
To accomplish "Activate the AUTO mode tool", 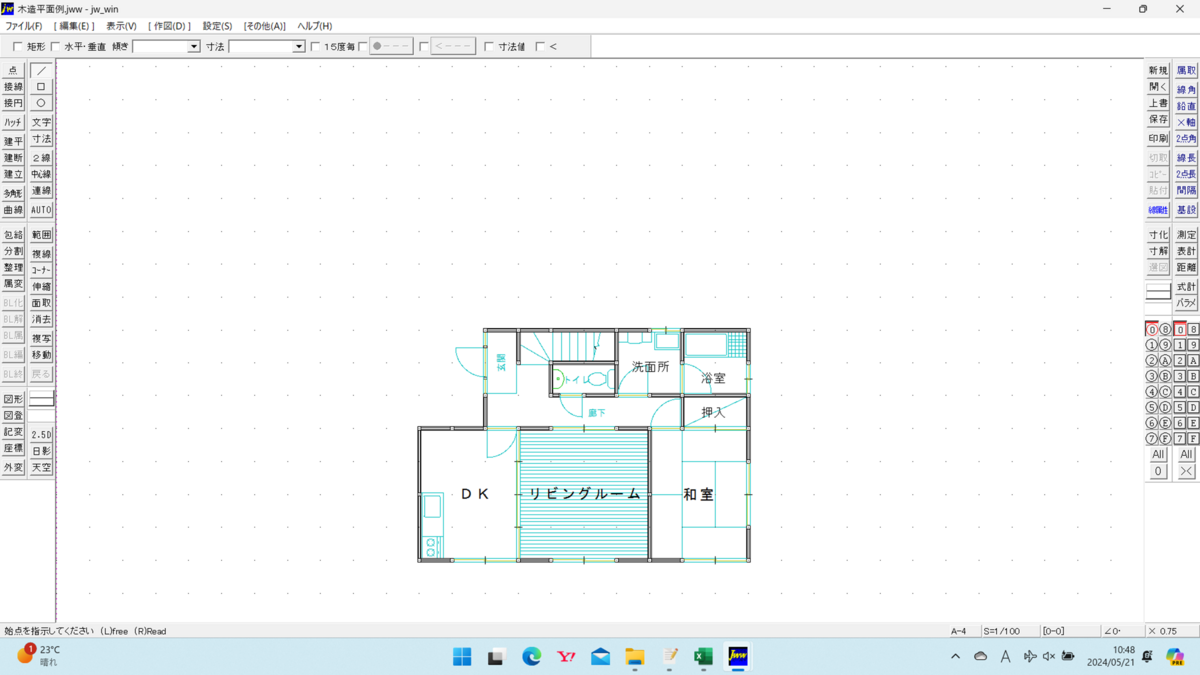I will tap(40, 209).
